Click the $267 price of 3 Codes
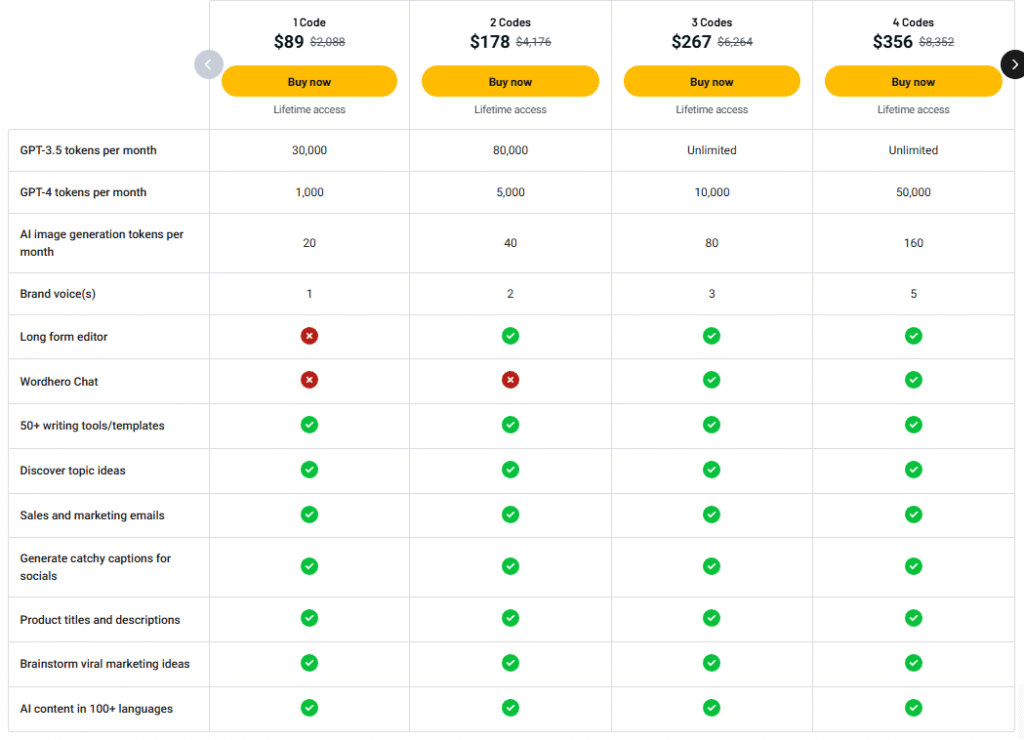This screenshot has width=1024, height=740. (691, 42)
